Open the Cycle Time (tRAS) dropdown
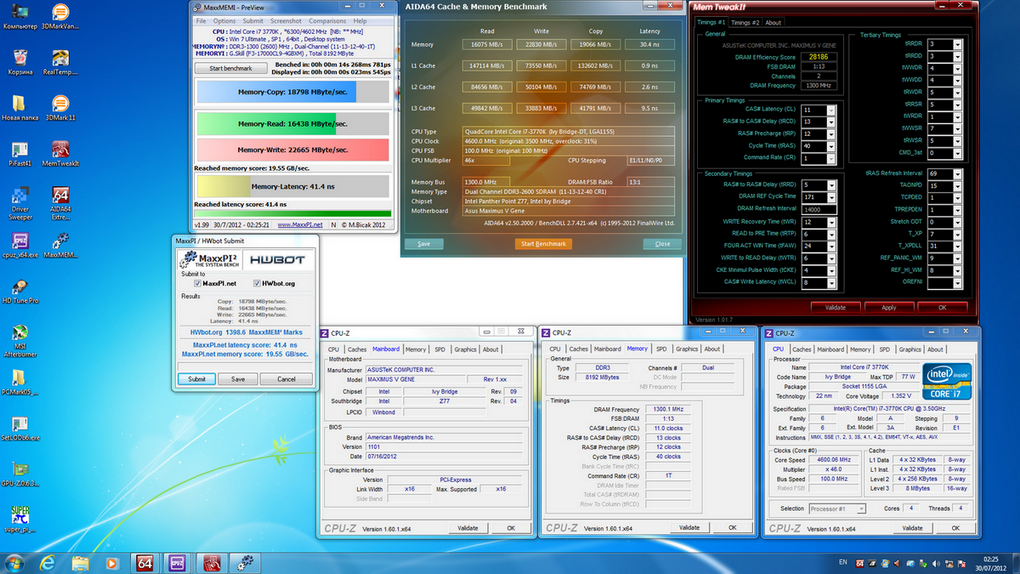The height and width of the screenshot is (574, 1020). coord(831,146)
